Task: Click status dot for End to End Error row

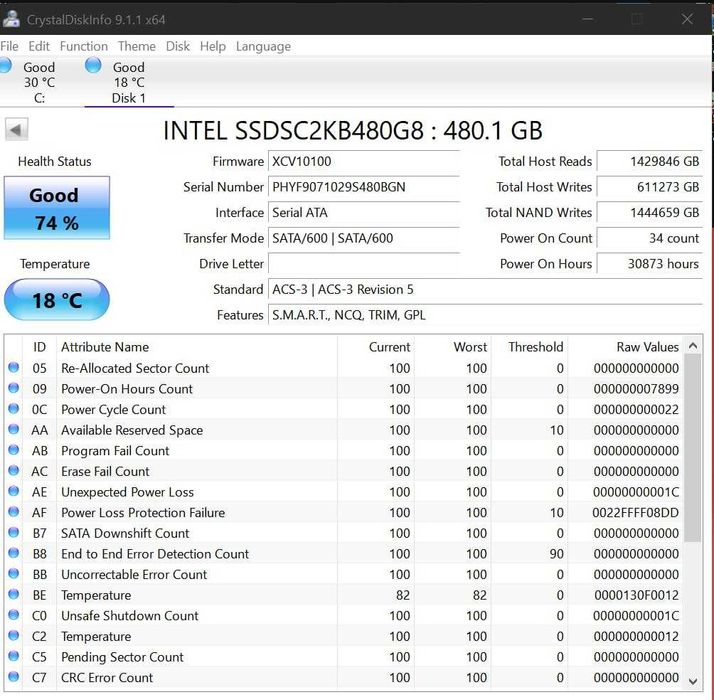Action: [x=14, y=552]
